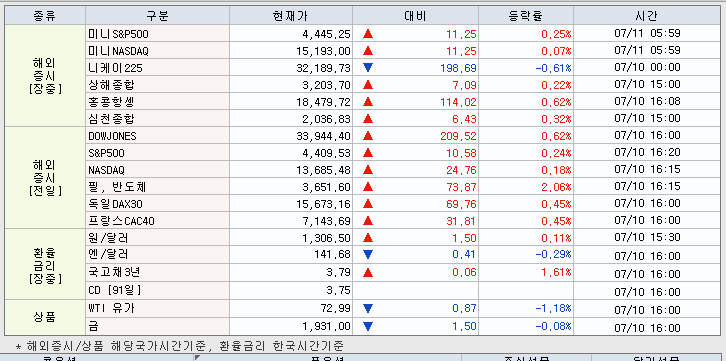This screenshot has height=361, width=726.
Task: Click the time 07/10 00:00
Action: point(647,67)
